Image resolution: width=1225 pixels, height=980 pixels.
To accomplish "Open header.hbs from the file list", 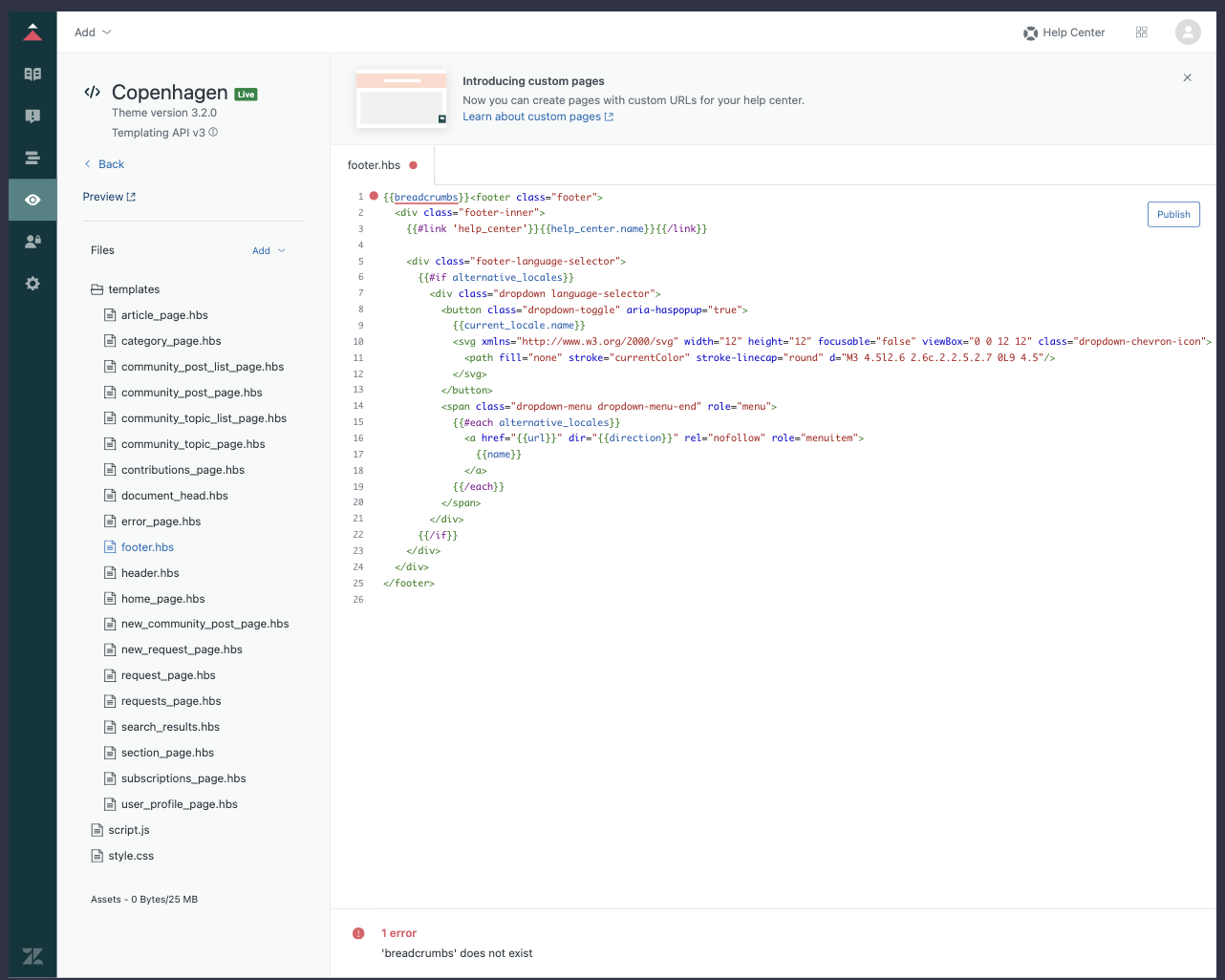I will point(150,573).
